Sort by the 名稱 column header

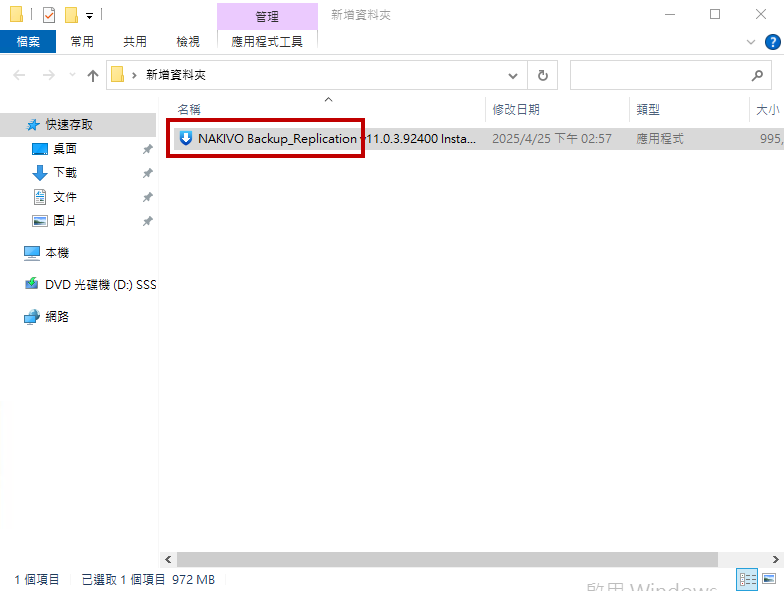(x=188, y=110)
